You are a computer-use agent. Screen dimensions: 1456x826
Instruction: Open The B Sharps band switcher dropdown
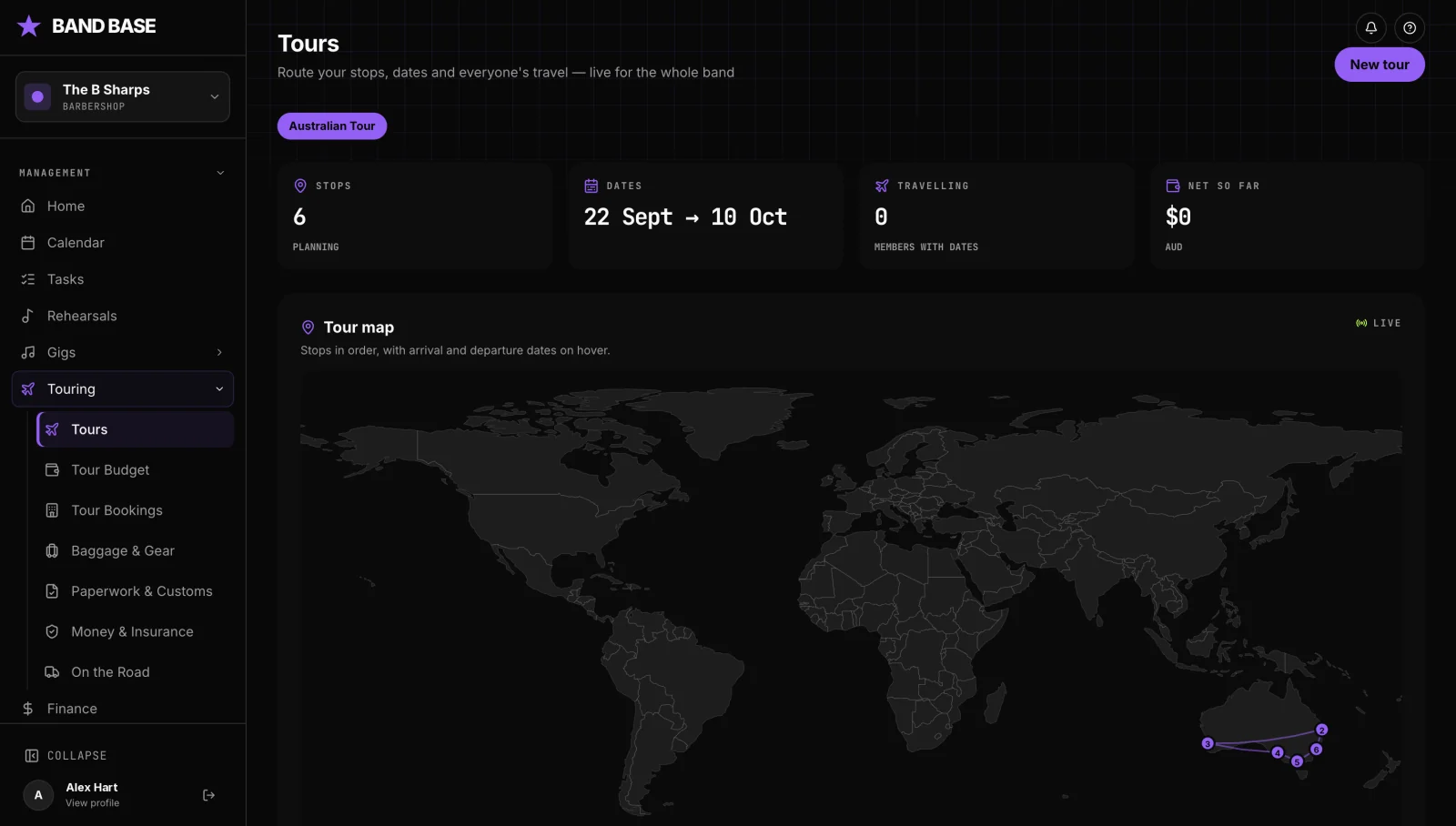click(123, 96)
